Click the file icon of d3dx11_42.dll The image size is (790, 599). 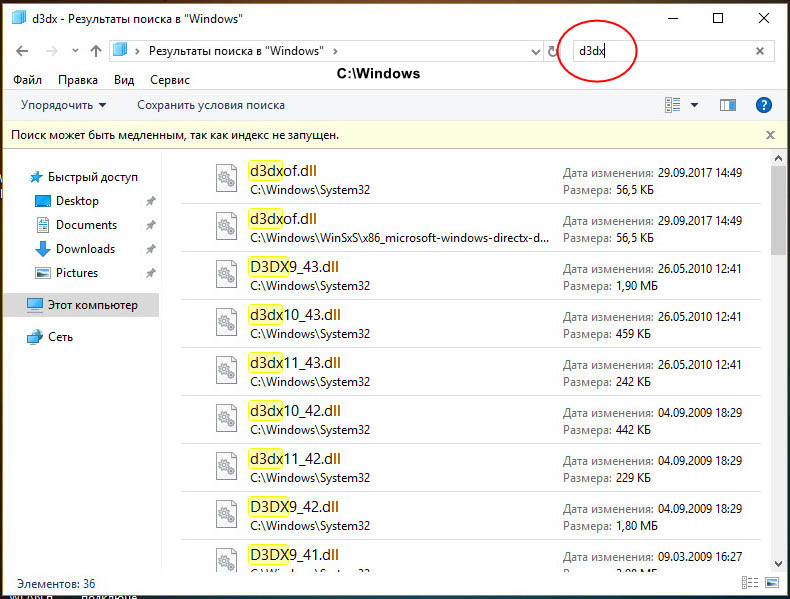pos(226,466)
